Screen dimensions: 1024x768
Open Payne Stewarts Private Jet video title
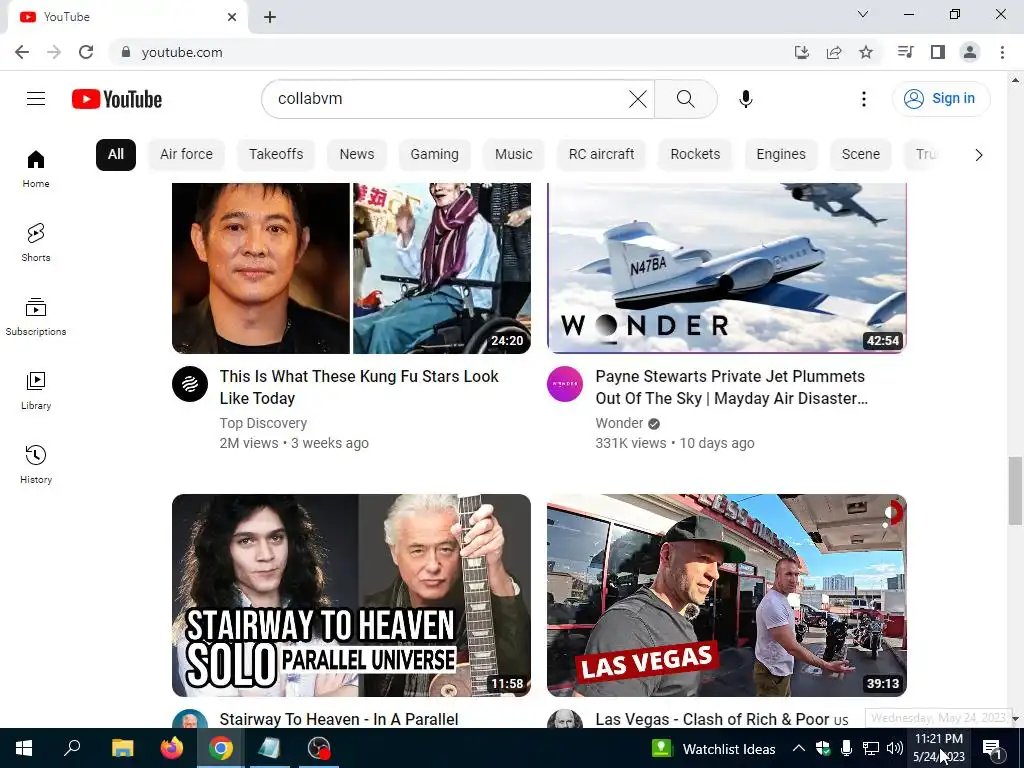coord(731,387)
